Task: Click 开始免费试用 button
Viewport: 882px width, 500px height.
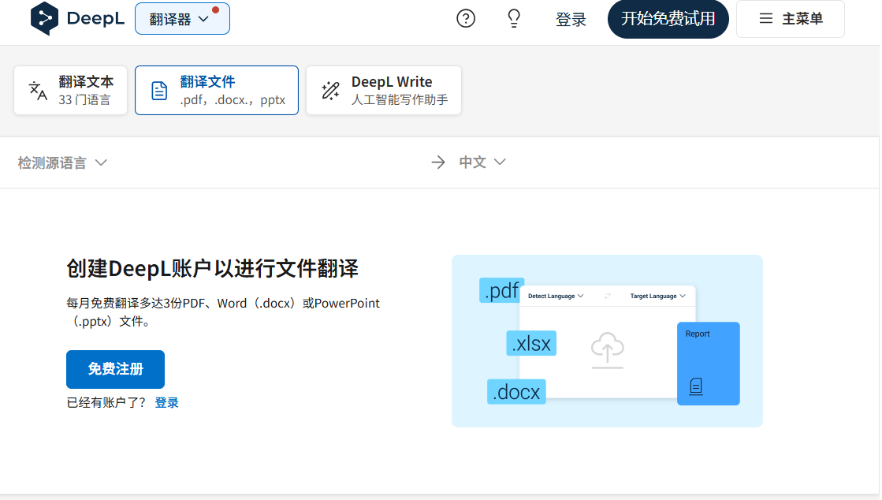Action: pos(668,19)
